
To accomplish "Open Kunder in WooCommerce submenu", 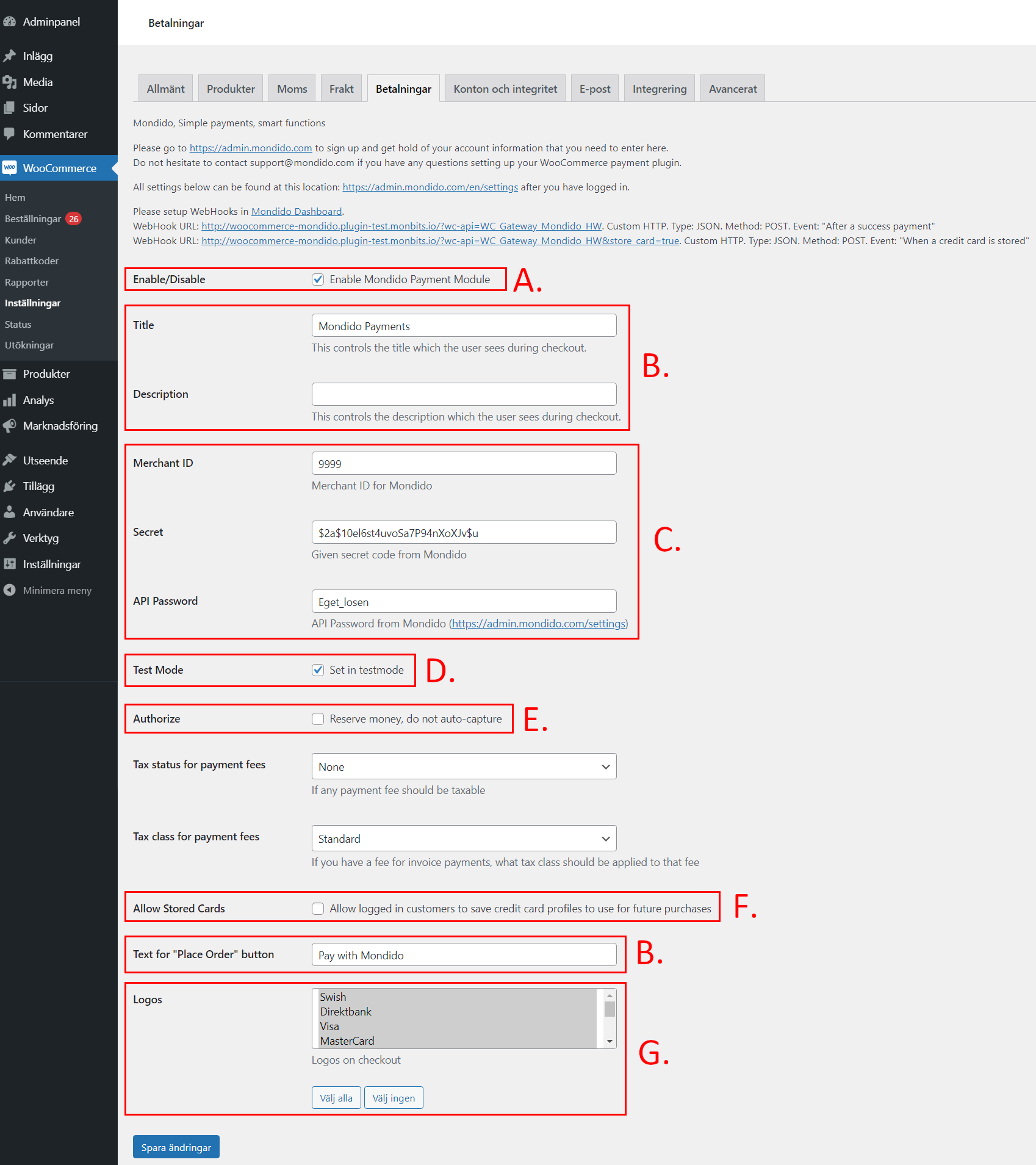I will click(x=21, y=240).
